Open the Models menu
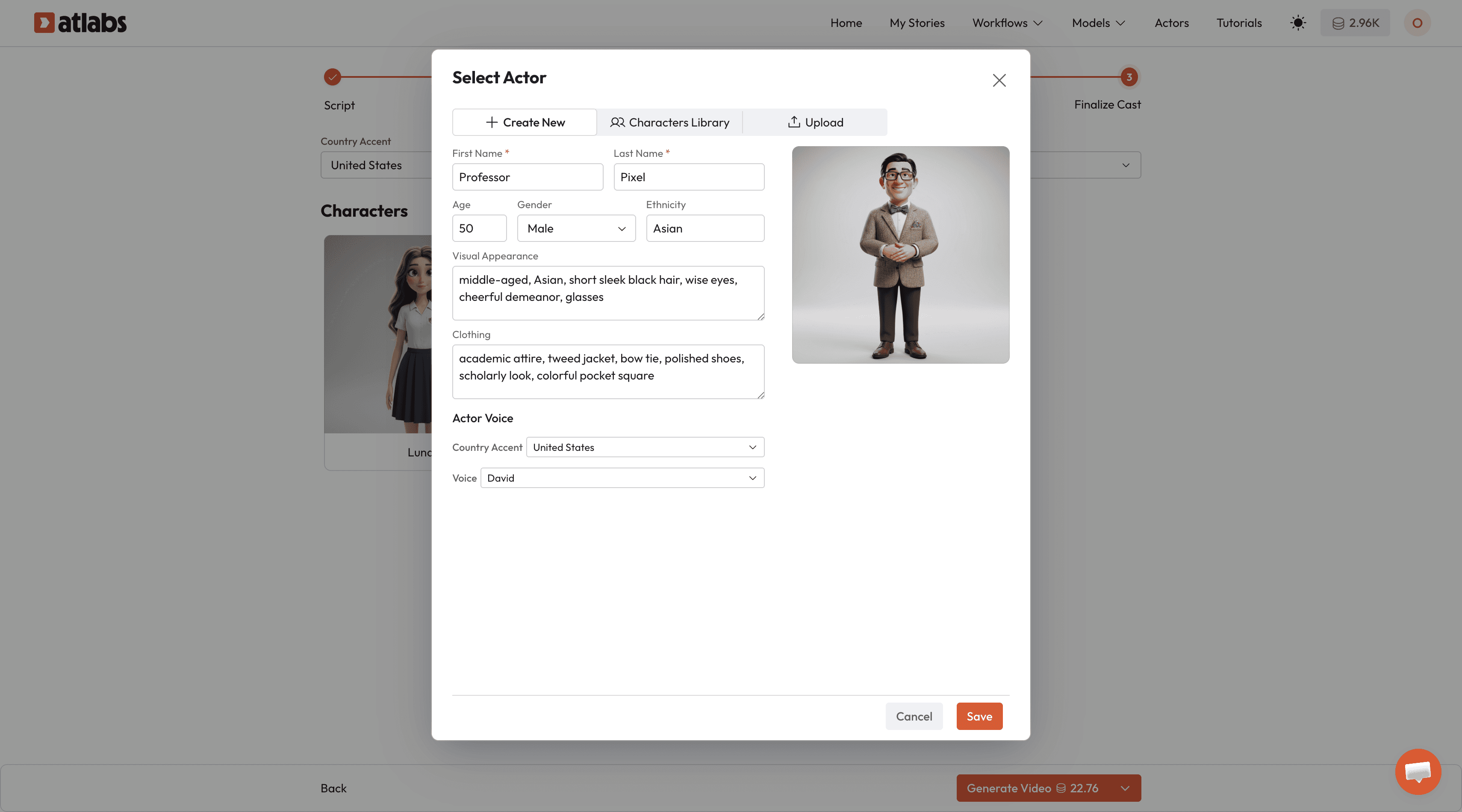This screenshot has width=1462, height=812. pos(1098,23)
